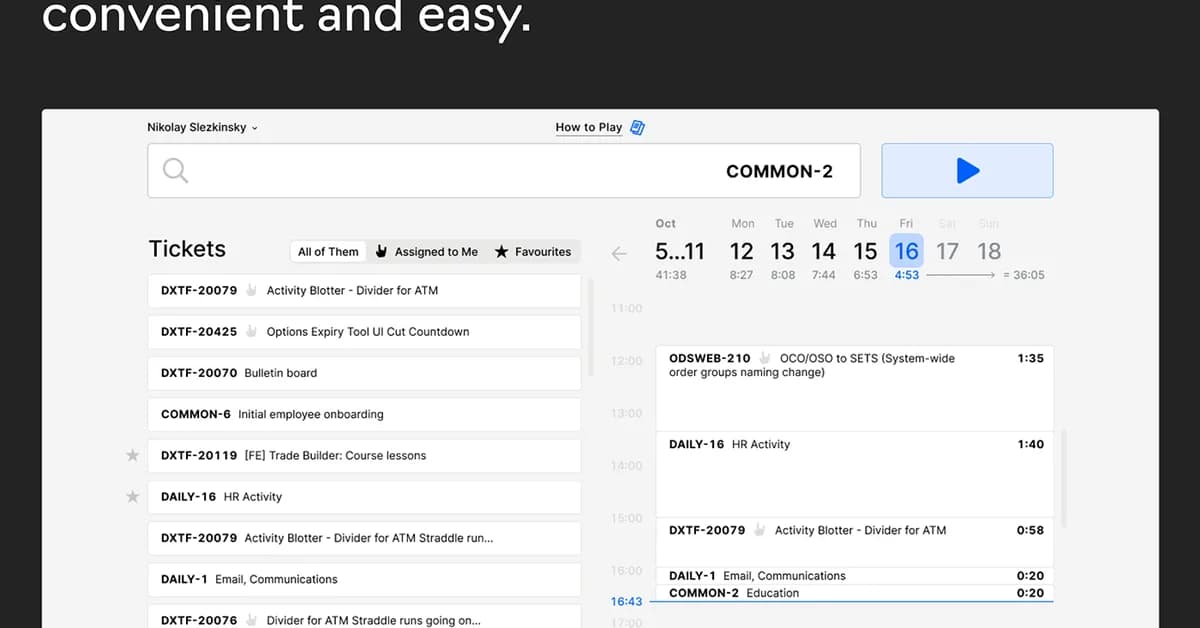
Task: Open the How to Play link
Action: (x=589, y=127)
